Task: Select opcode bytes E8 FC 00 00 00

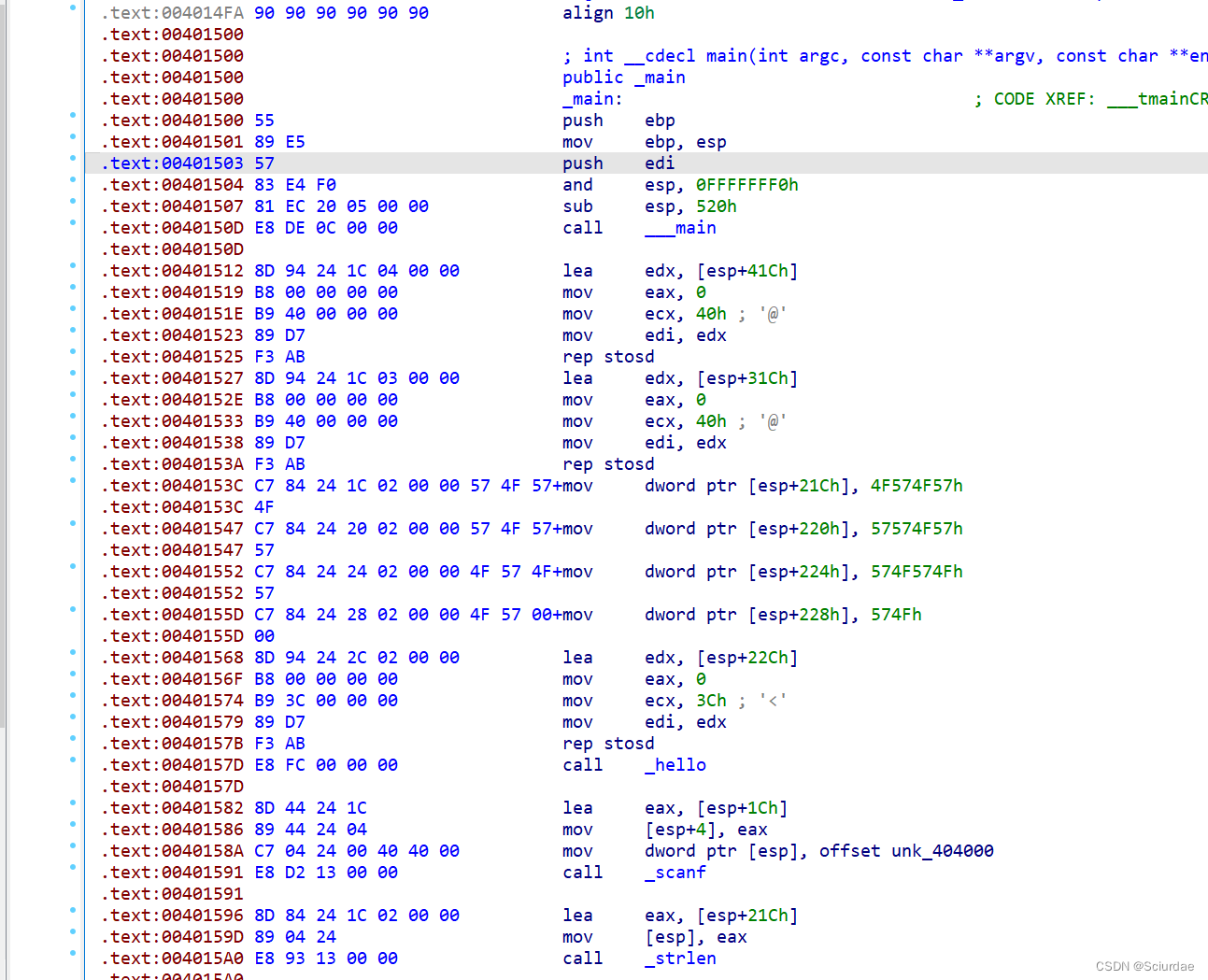Action: tap(326, 765)
